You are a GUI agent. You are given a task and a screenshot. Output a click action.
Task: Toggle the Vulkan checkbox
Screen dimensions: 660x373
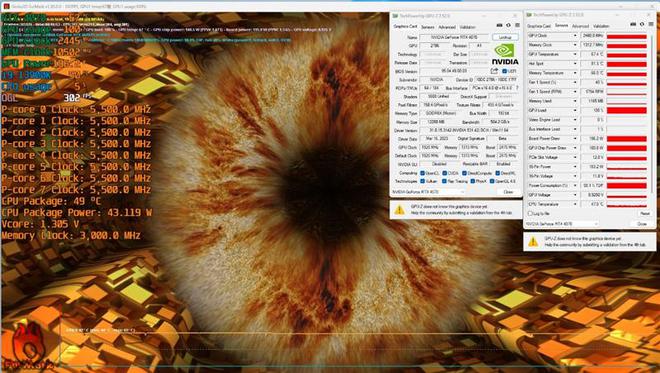click(422, 181)
